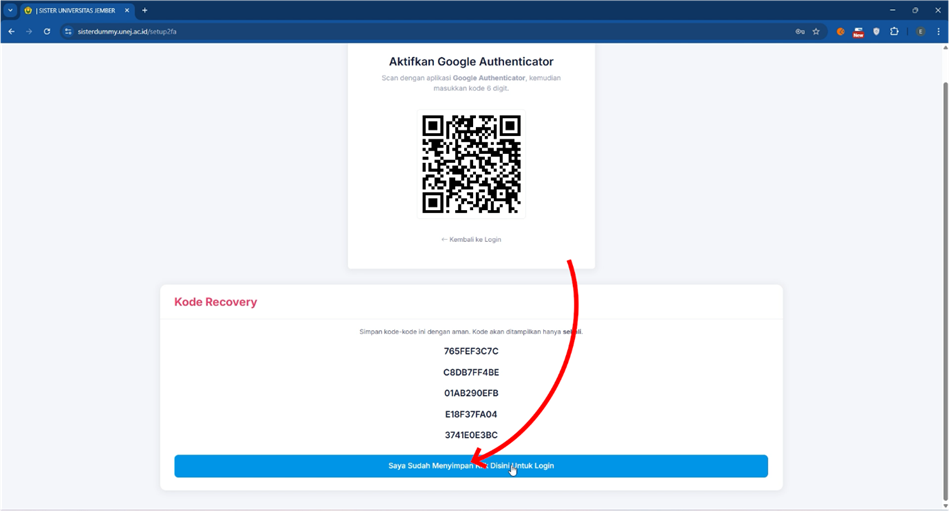This screenshot has width=949, height=511.
Task: Expand the tab search dropdown
Action: [10, 10]
